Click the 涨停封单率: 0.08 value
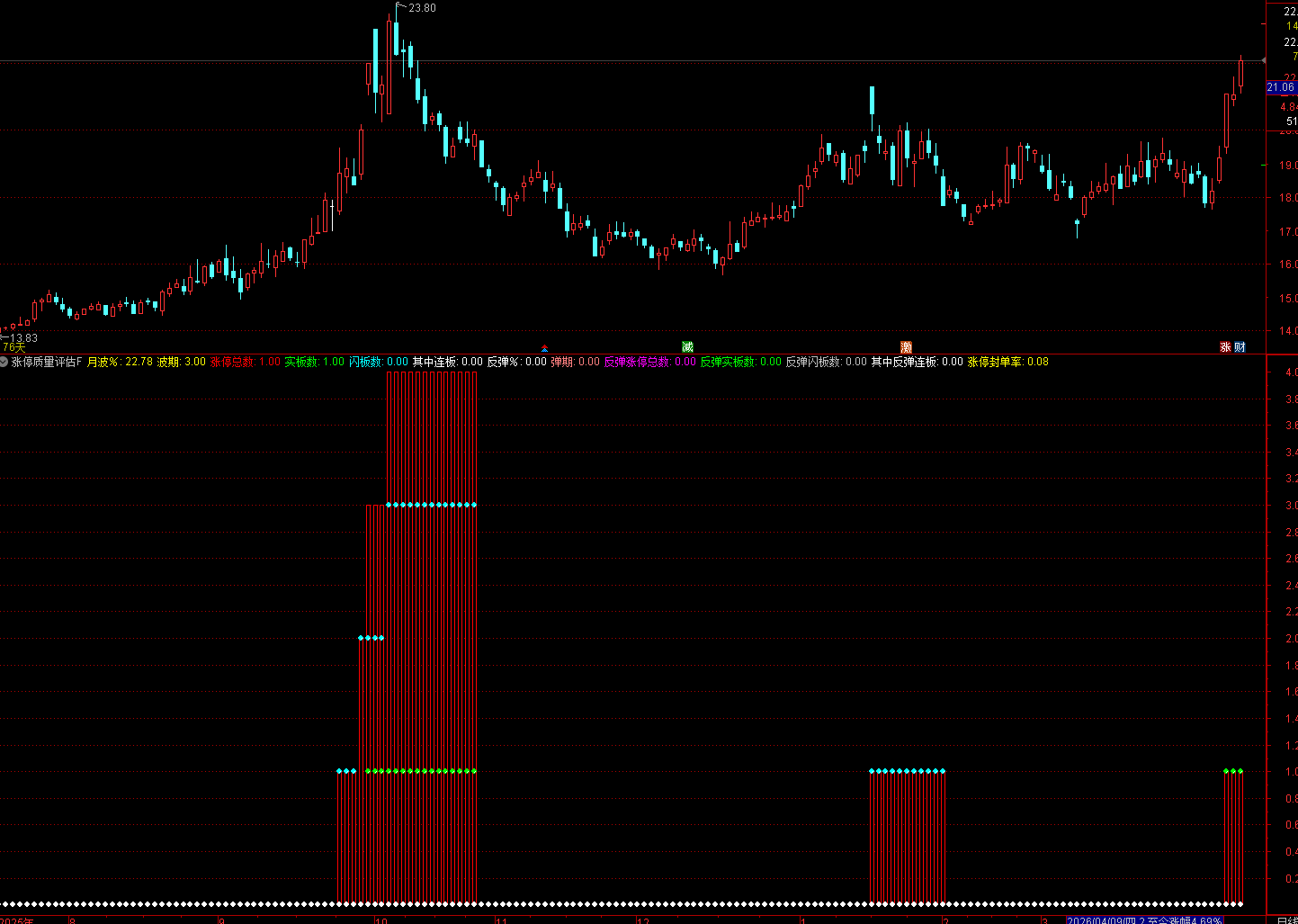This screenshot has height=924, width=1298. pos(1008,362)
